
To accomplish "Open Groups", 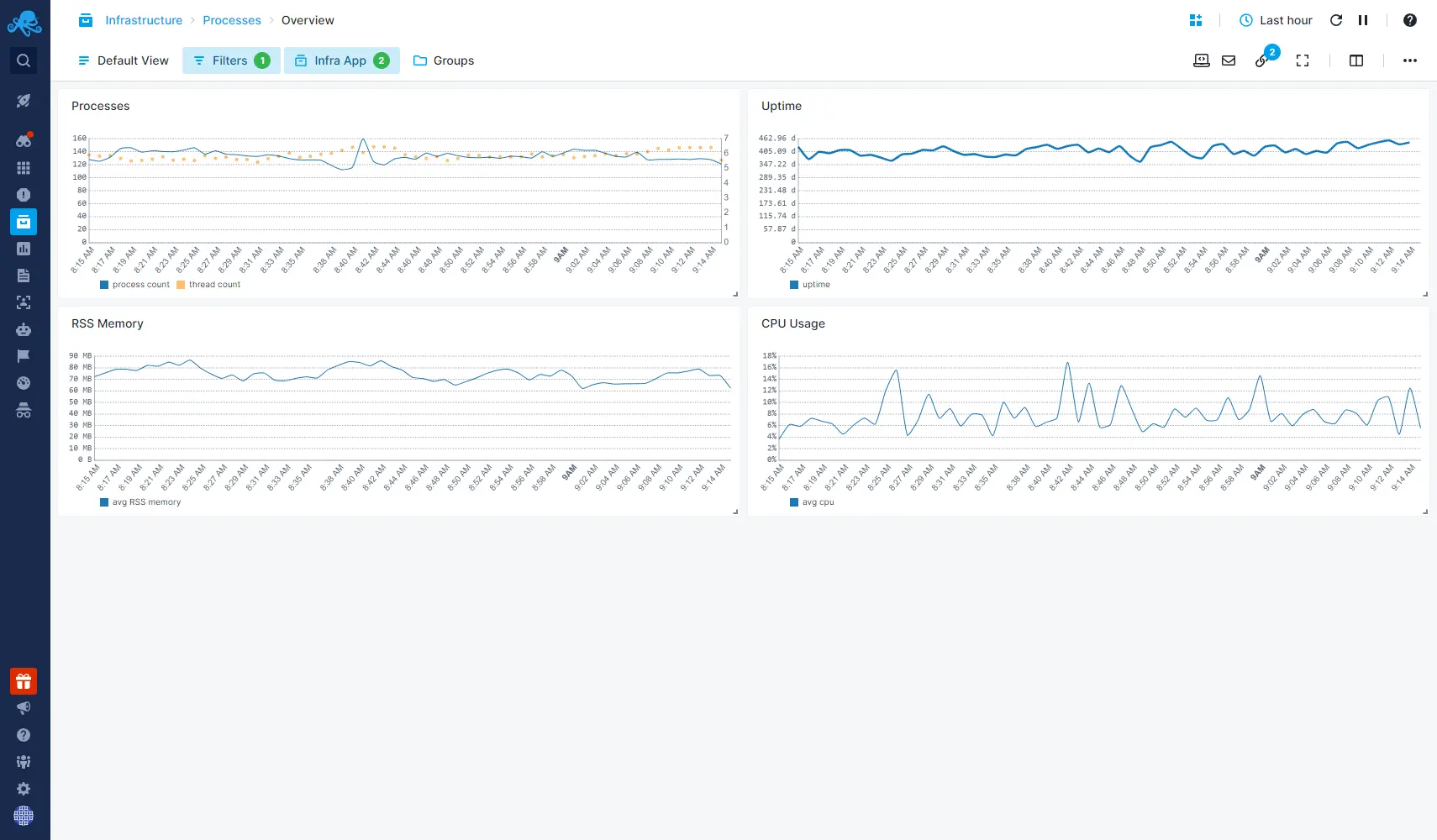I will point(444,60).
